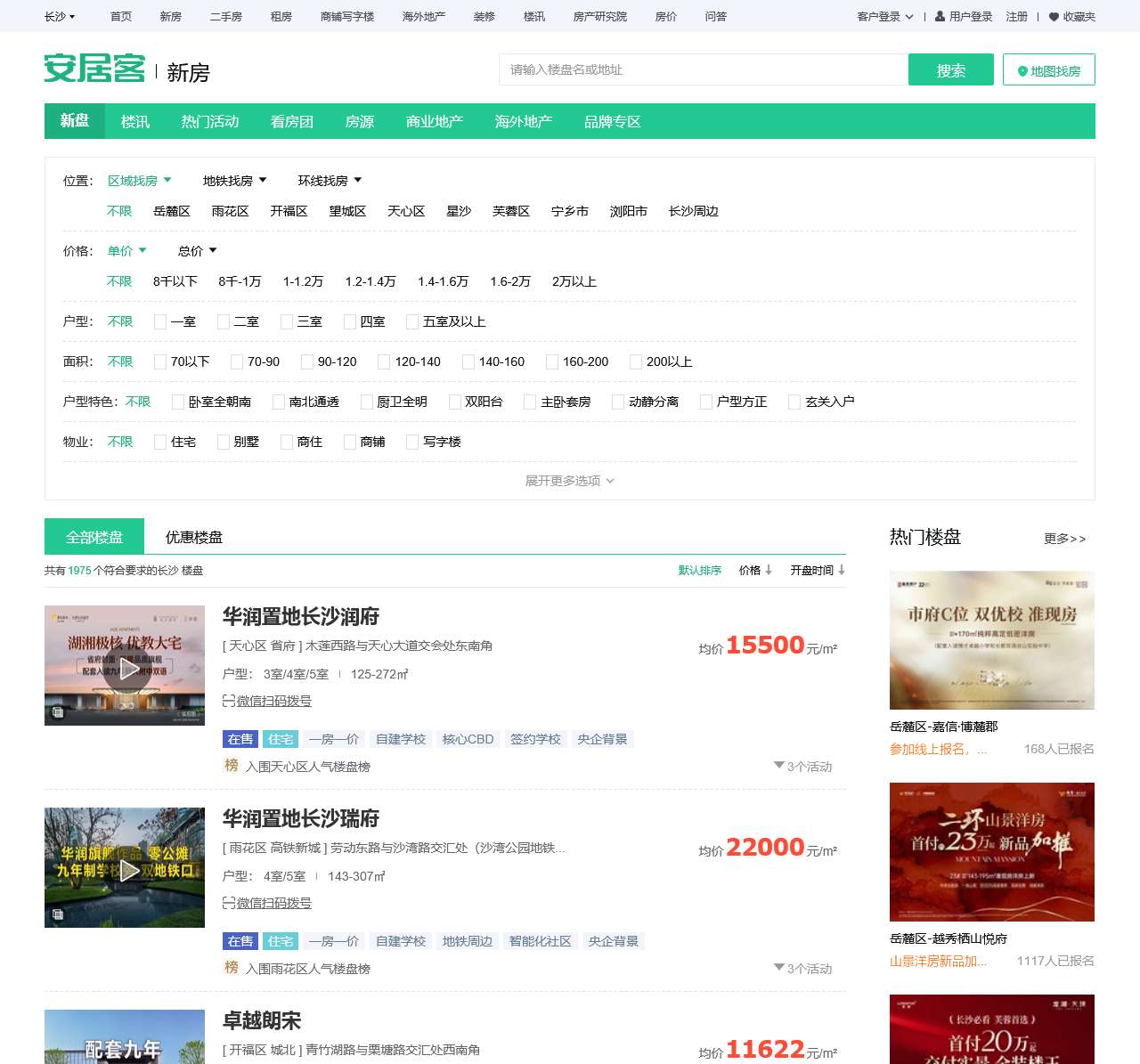Viewport: 1140px width, 1064px height.
Task: Check the 三室 room type box
Action: point(287,321)
